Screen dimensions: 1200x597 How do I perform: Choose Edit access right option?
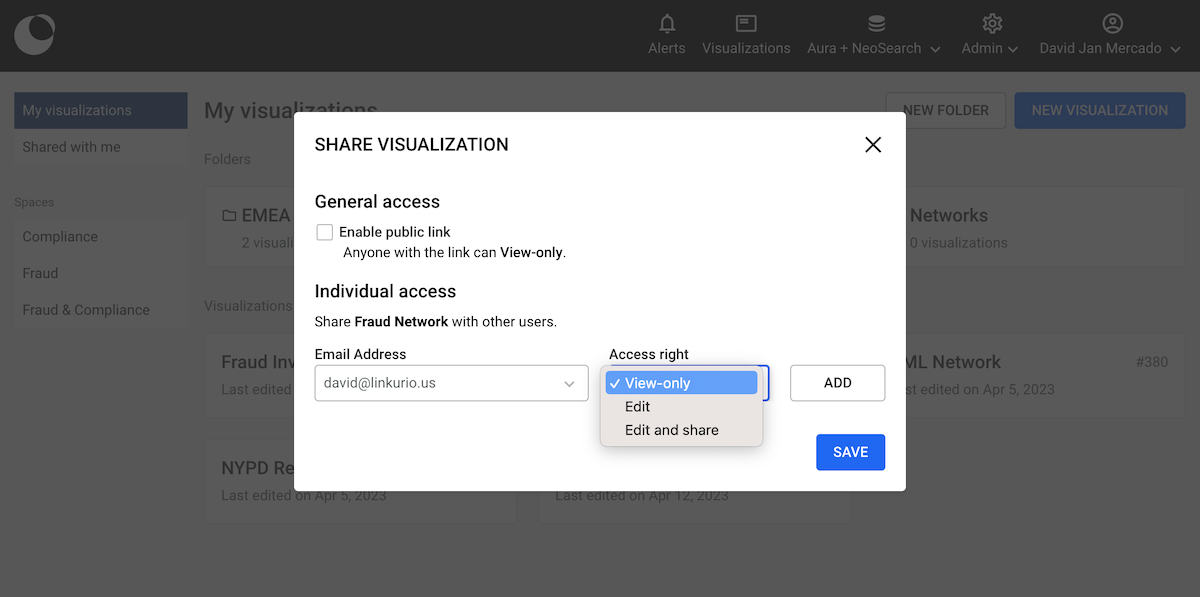(638, 407)
